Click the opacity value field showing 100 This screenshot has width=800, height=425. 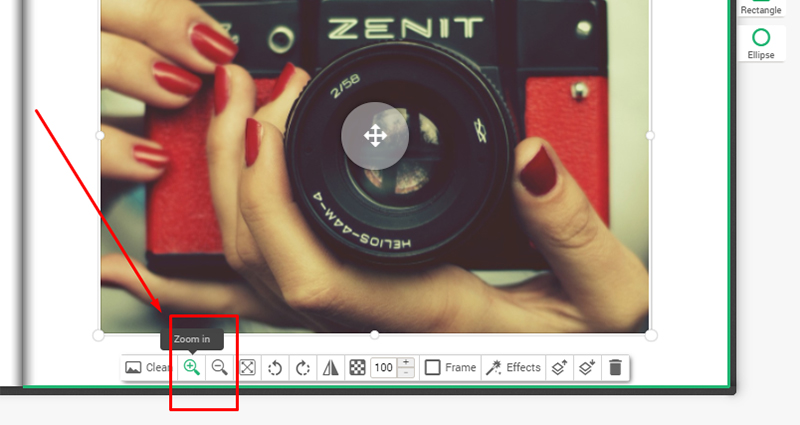click(x=383, y=367)
